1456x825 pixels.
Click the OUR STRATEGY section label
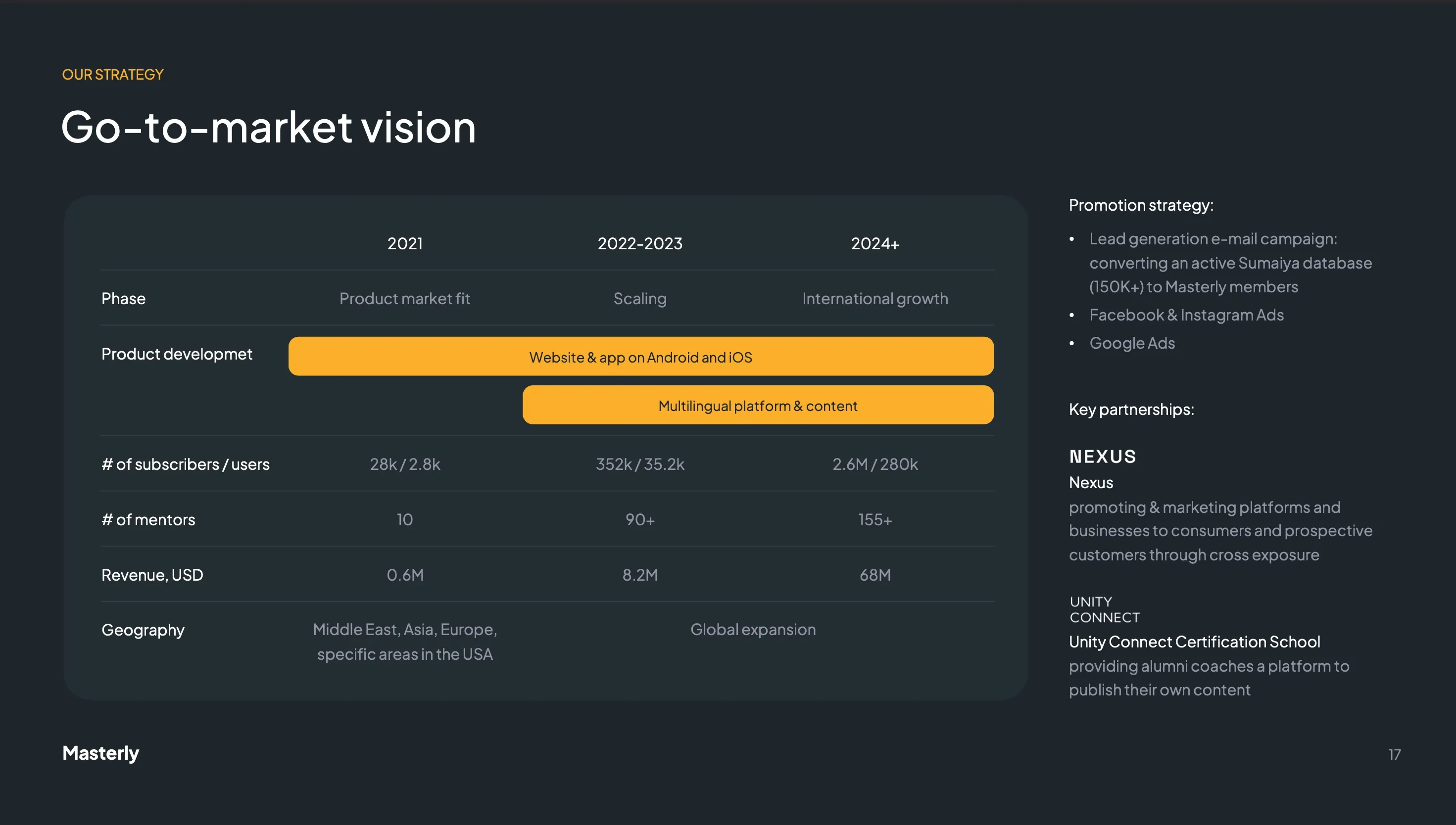(112, 75)
